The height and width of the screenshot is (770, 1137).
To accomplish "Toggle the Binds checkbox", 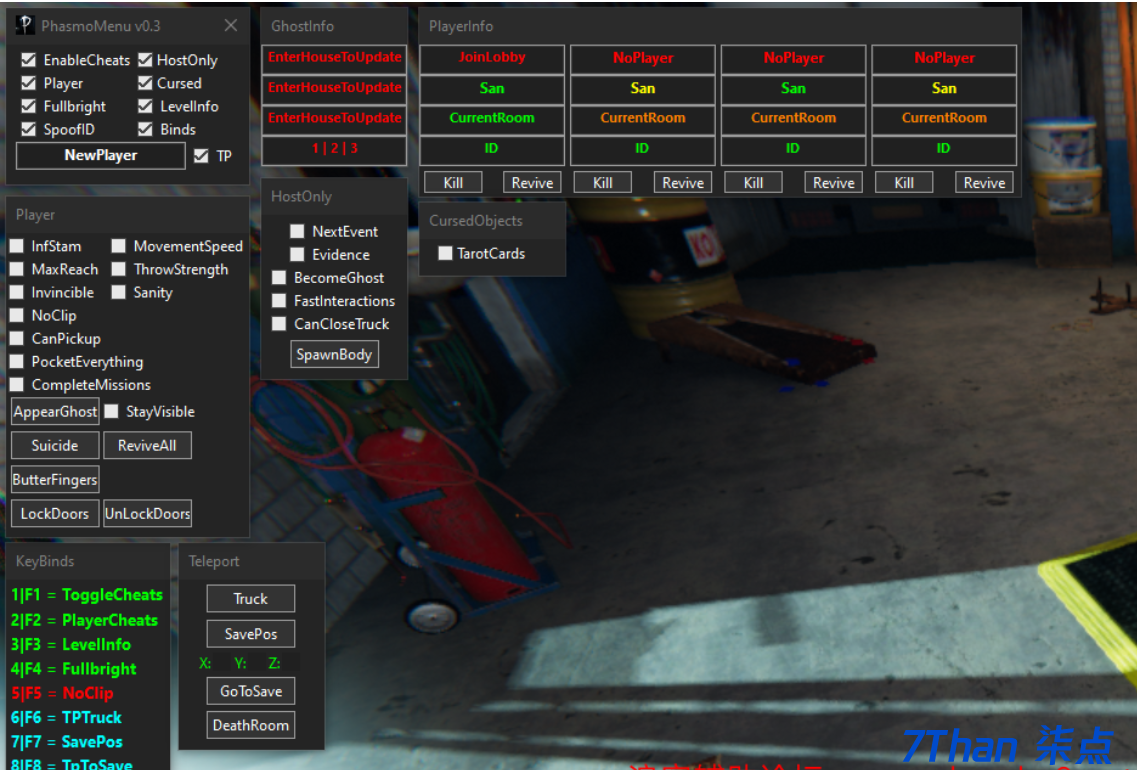I will [145, 129].
